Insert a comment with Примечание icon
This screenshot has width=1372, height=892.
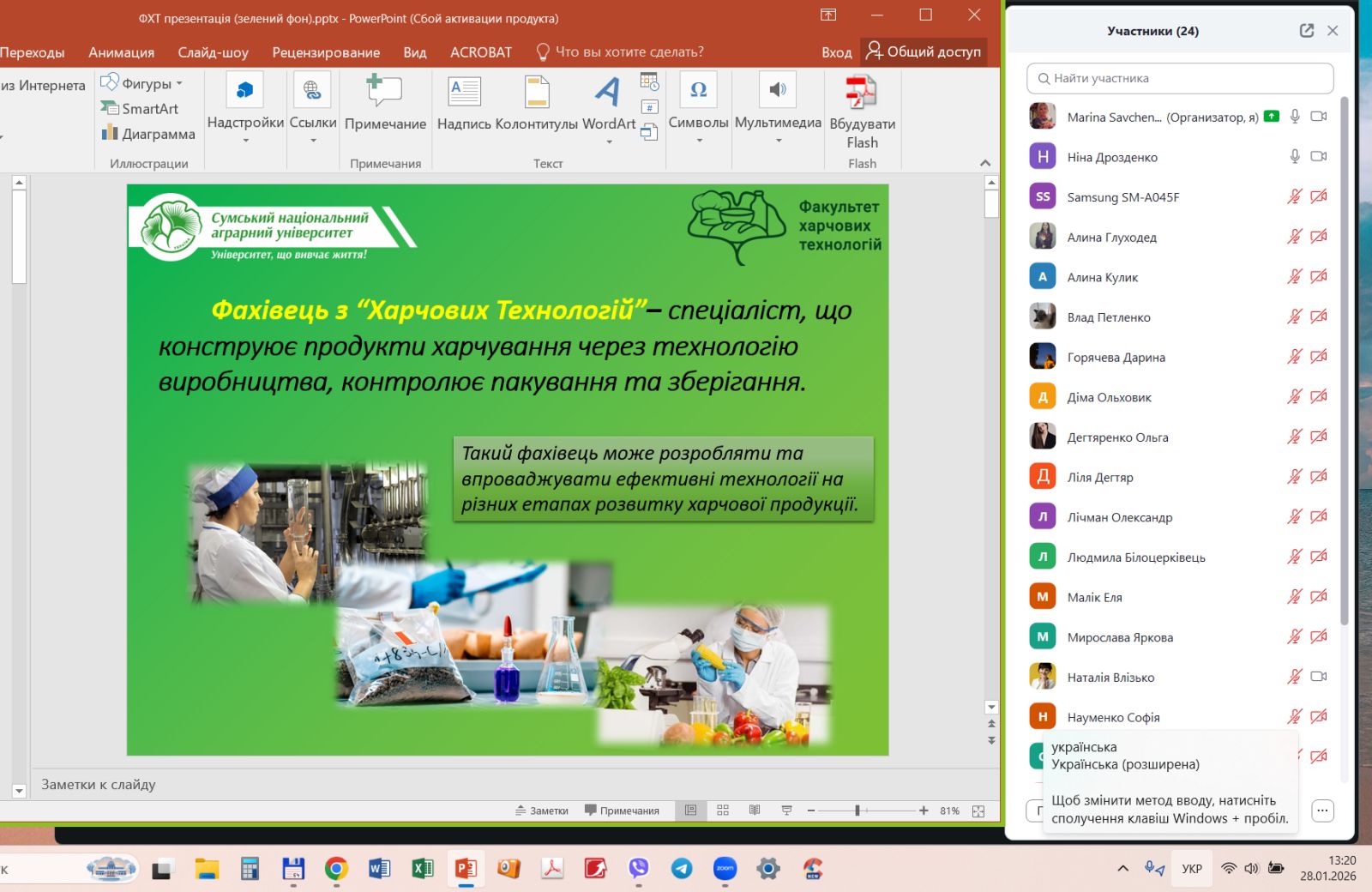coord(385,93)
